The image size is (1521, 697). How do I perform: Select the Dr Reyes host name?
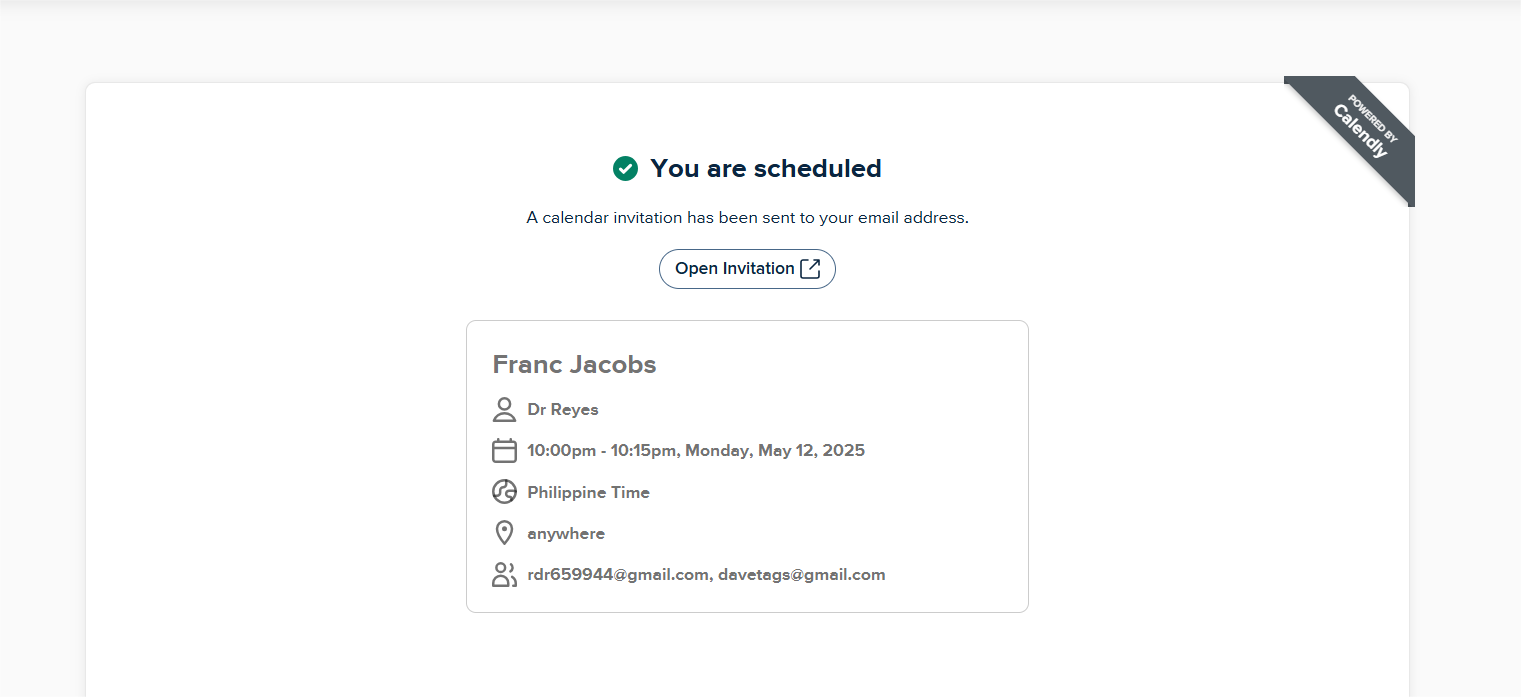(x=563, y=410)
